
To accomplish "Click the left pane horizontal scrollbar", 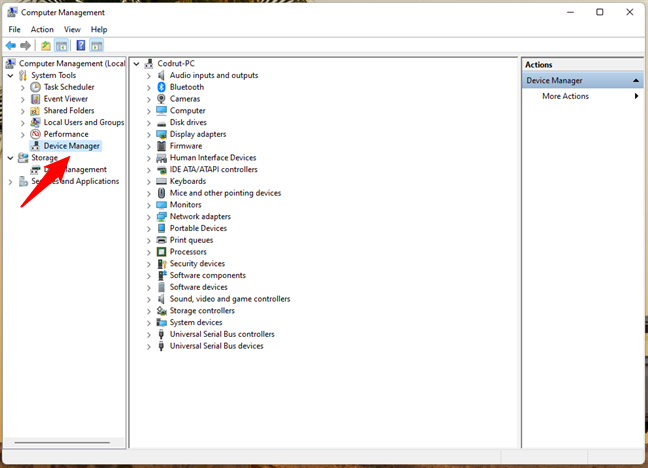I will 62,442.
